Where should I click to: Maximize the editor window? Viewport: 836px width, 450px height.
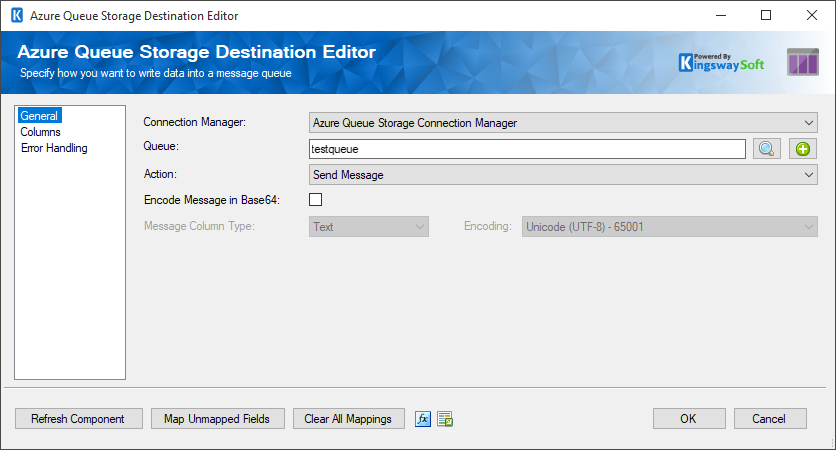click(766, 15)
